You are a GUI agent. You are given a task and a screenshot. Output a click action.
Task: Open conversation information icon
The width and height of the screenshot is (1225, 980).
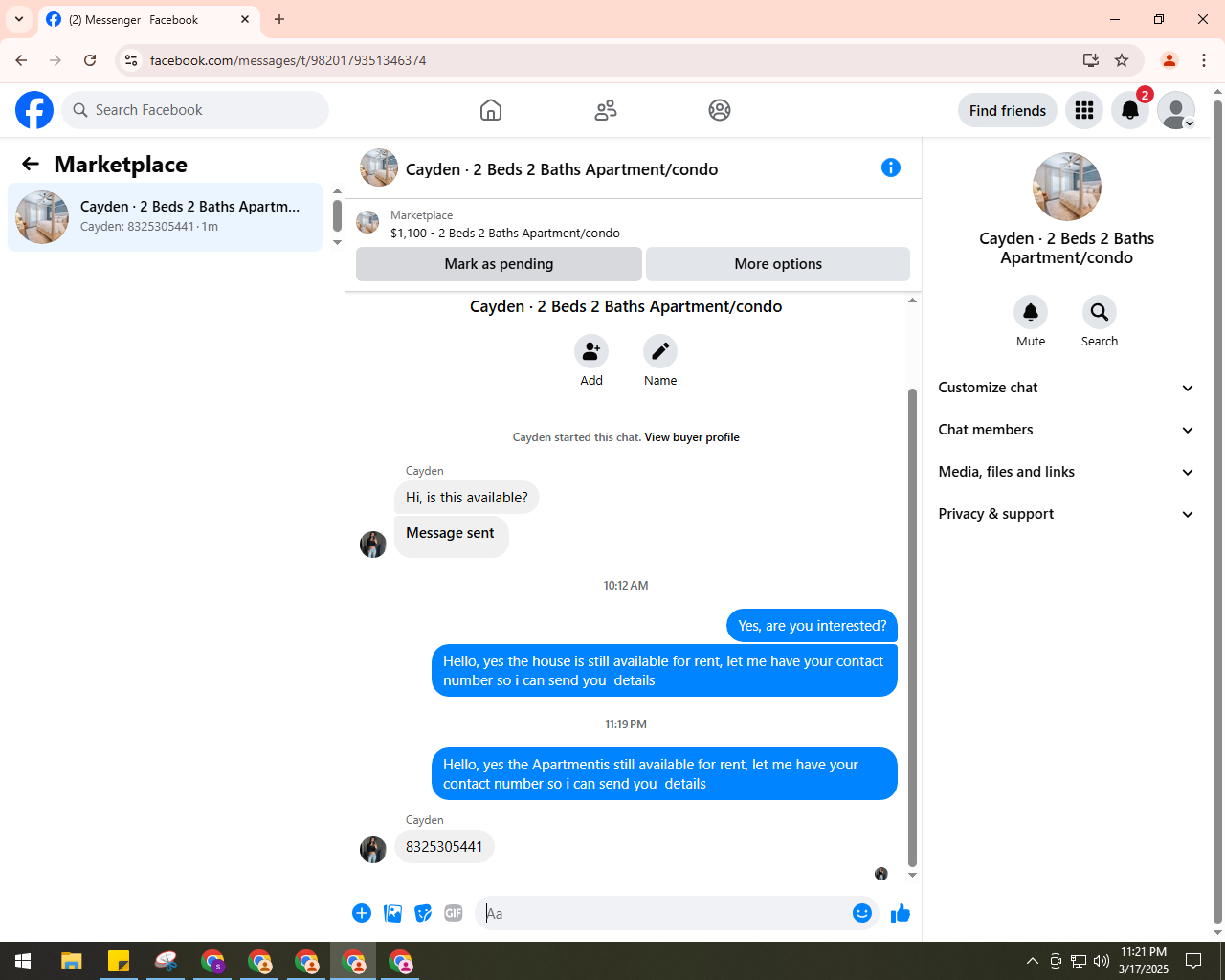point(891,168)
